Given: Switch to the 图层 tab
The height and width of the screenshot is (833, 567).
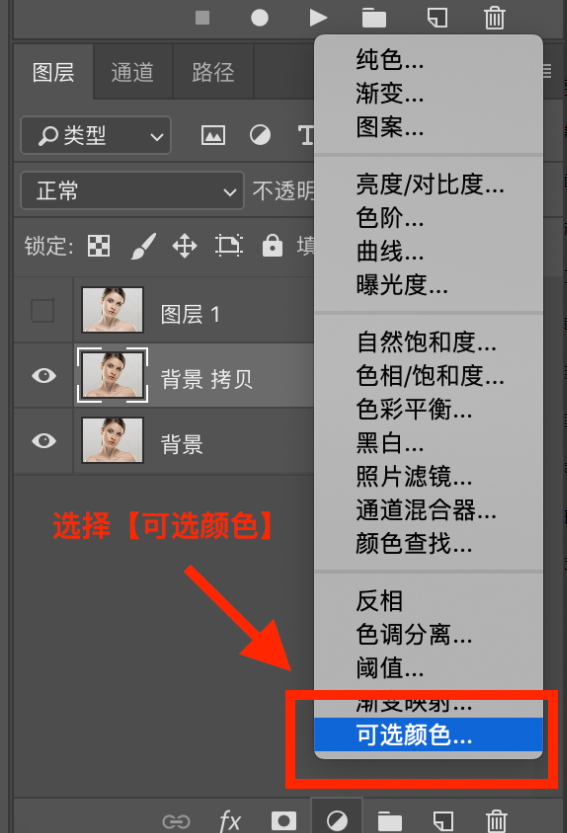Looking at the screenshot, I should [x=53, y=72].
